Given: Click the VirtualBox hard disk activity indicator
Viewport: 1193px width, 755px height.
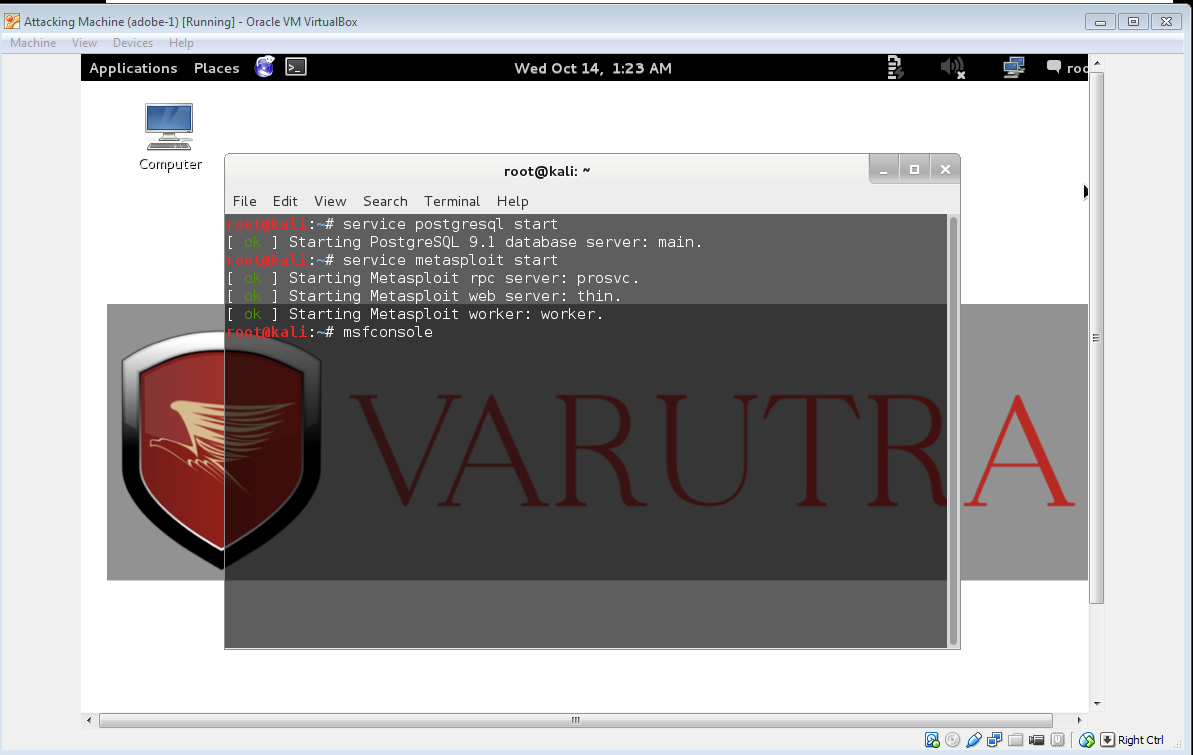Looking at the screenshot, I should pos(932,740).
